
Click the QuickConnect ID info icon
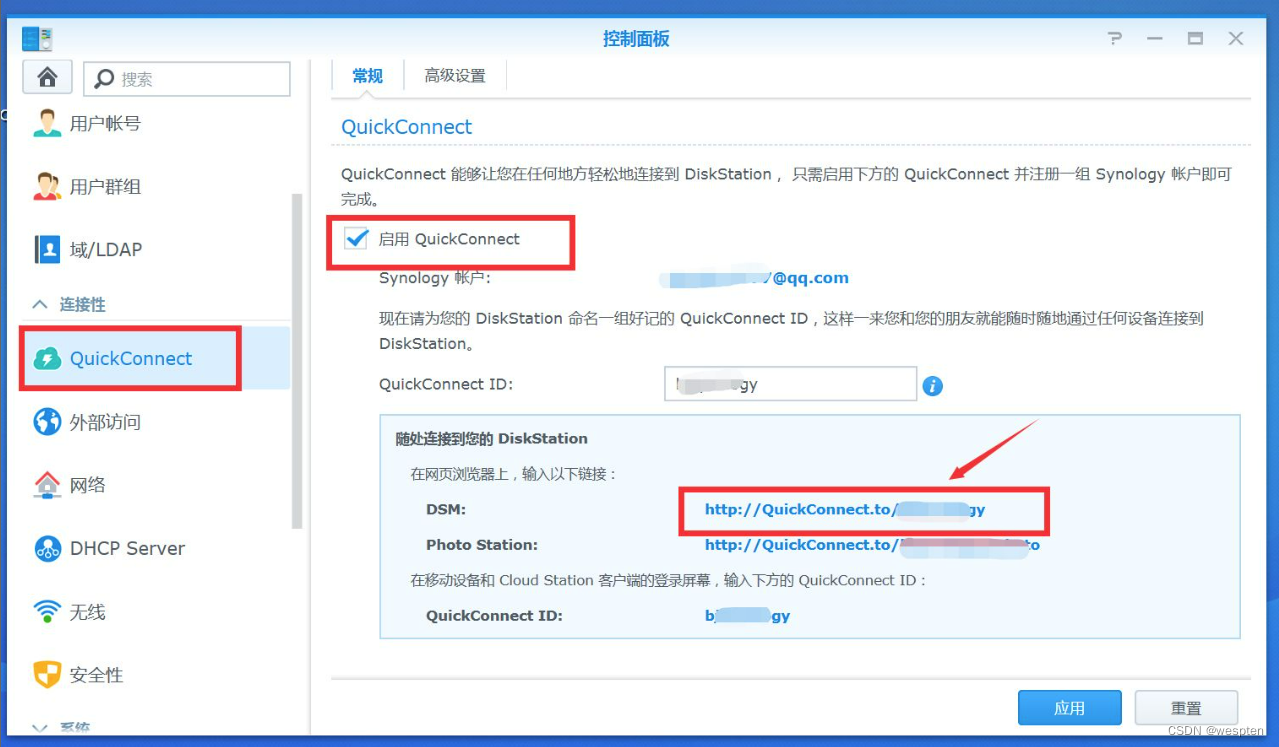tap(932, 385)
